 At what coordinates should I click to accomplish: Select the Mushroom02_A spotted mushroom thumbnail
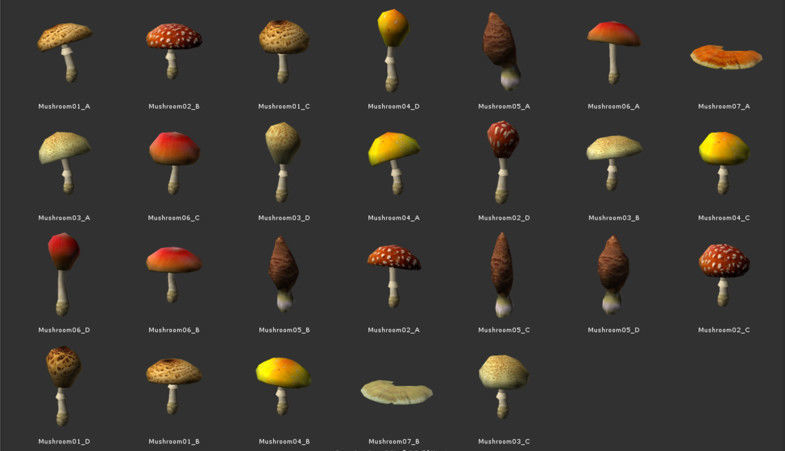pyautogui.click(x=394, y=276)
